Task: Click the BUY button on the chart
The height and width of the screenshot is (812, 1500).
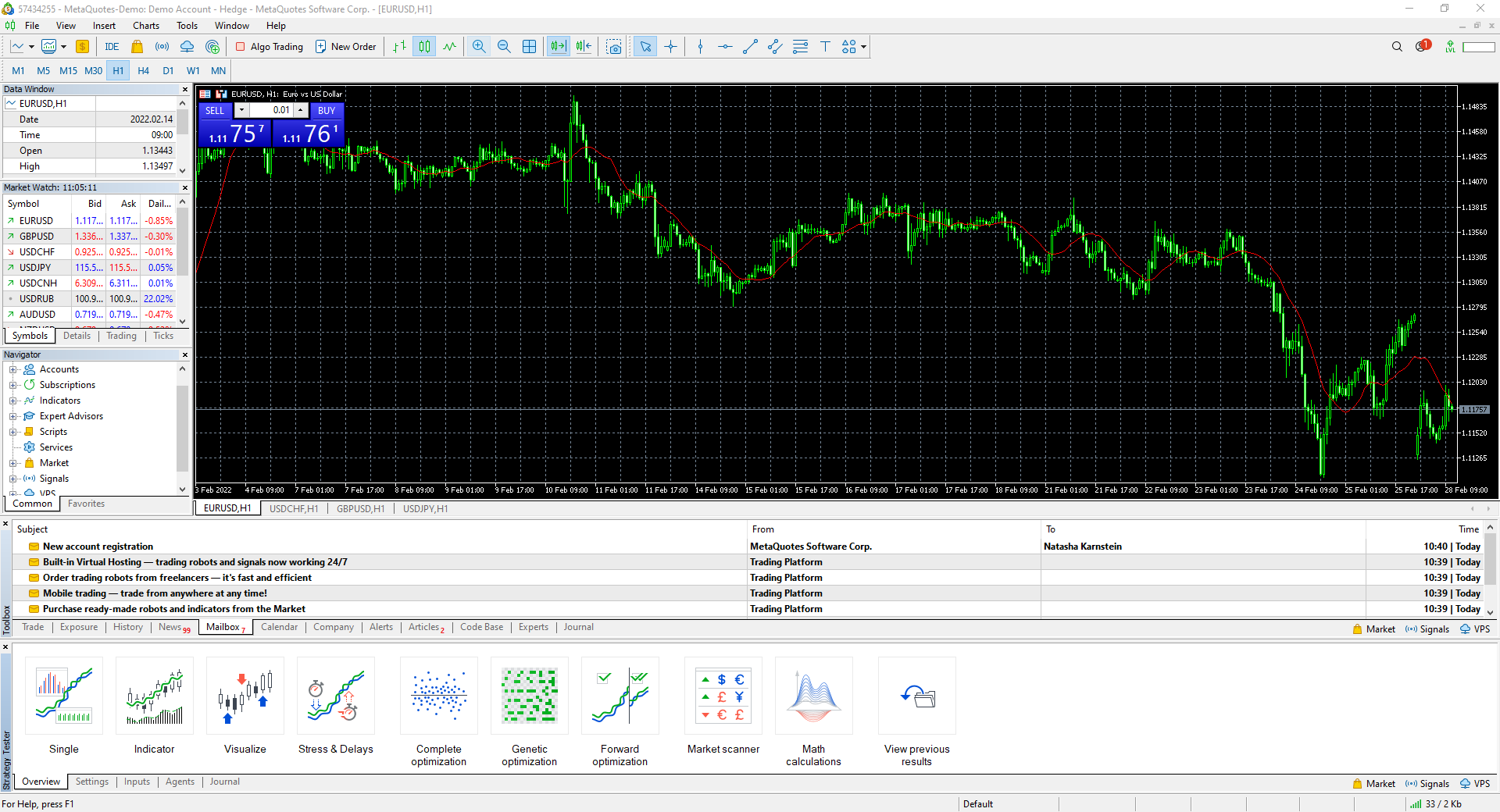Action: [327, 110]
